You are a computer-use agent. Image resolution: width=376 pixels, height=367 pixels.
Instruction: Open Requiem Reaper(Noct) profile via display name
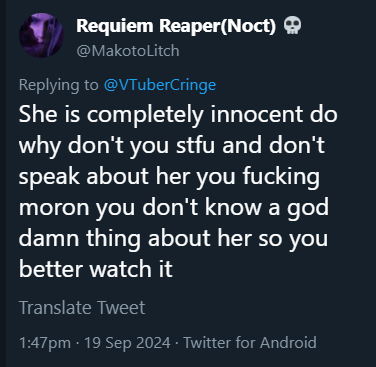(176, 26)
